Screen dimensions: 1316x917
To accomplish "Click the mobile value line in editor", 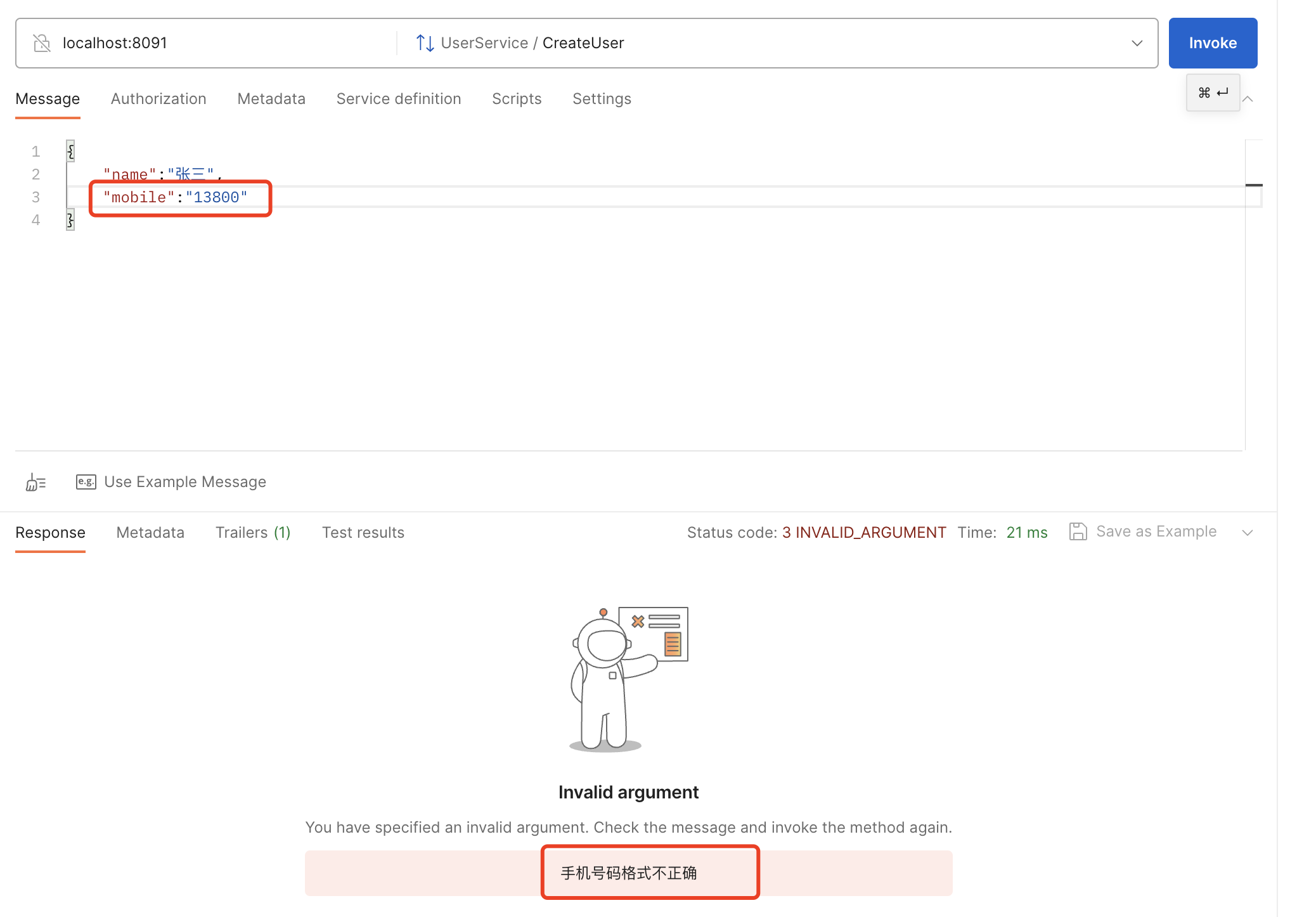I will [176, 198].
